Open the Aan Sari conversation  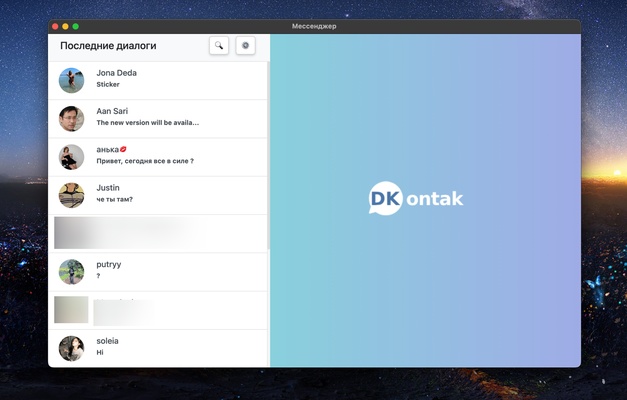pos(158,119)
